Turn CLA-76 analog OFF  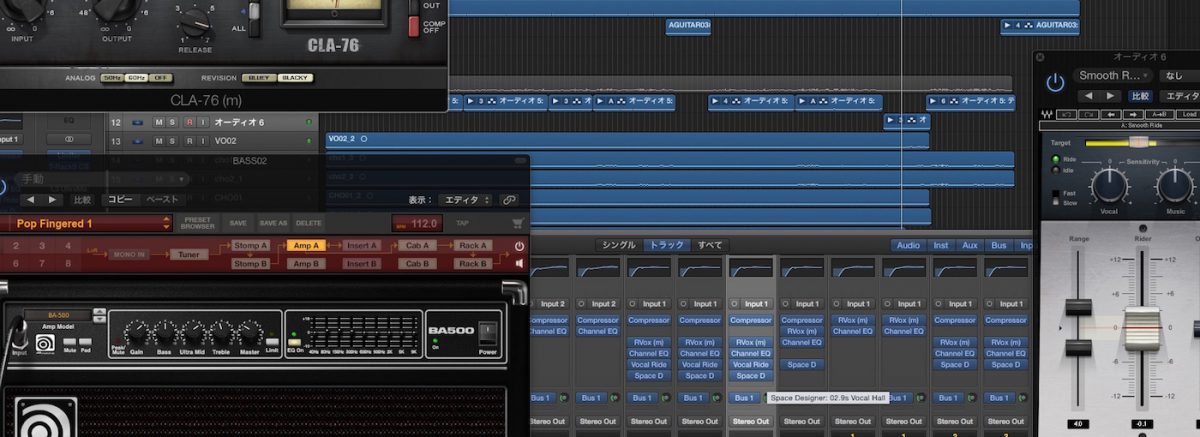coord(161,77)
